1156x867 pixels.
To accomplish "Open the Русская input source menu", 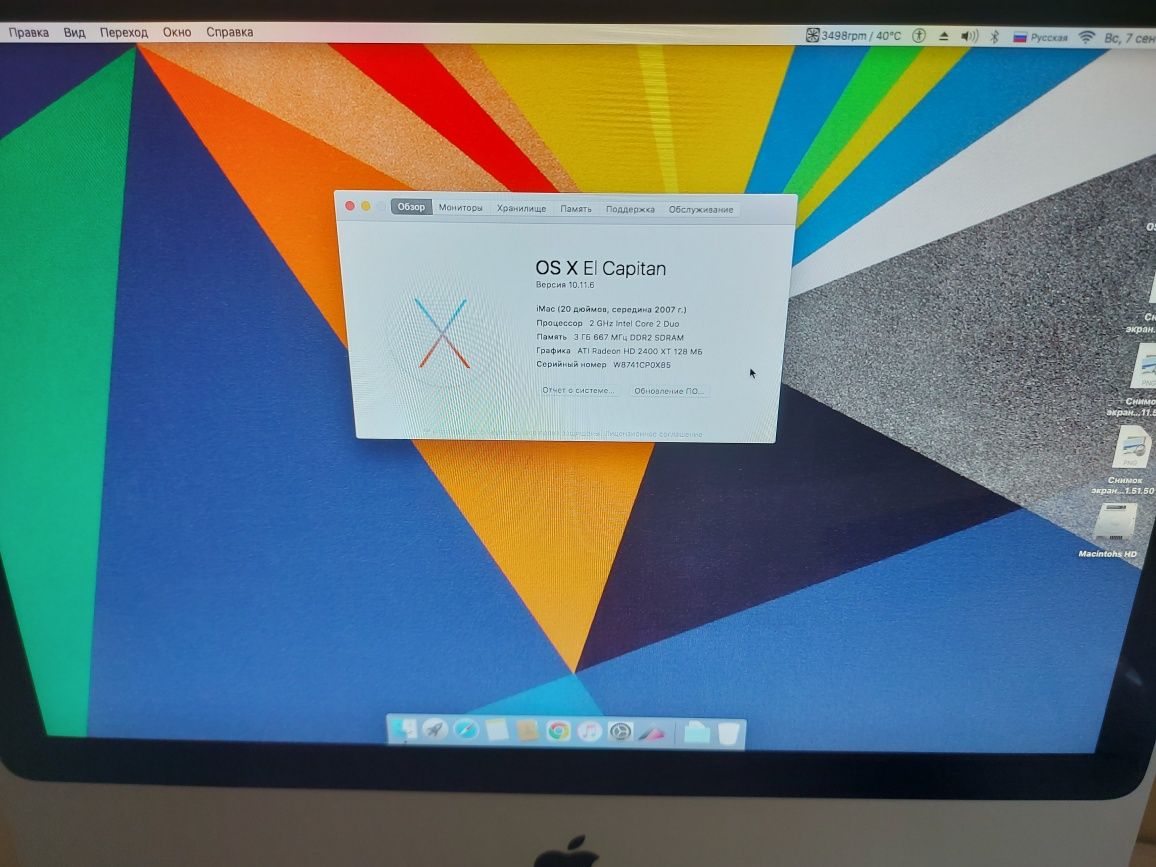I will click(1040, 37).
